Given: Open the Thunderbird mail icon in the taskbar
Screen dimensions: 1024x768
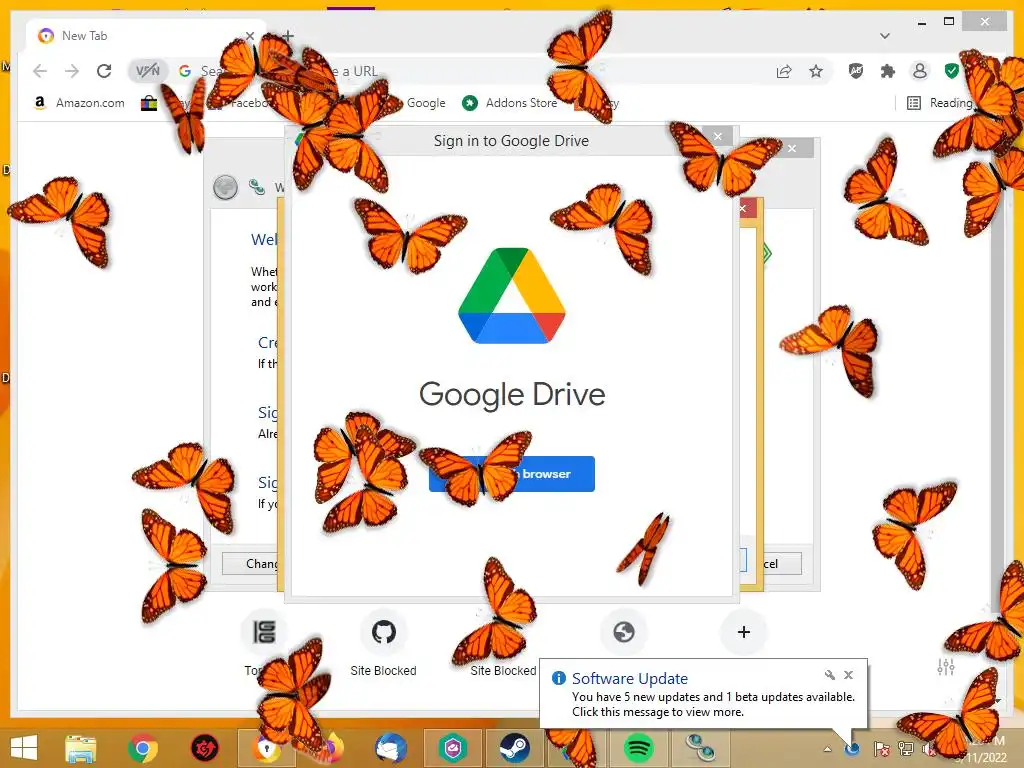Looking at the screenshot, I should pos(391,748).
